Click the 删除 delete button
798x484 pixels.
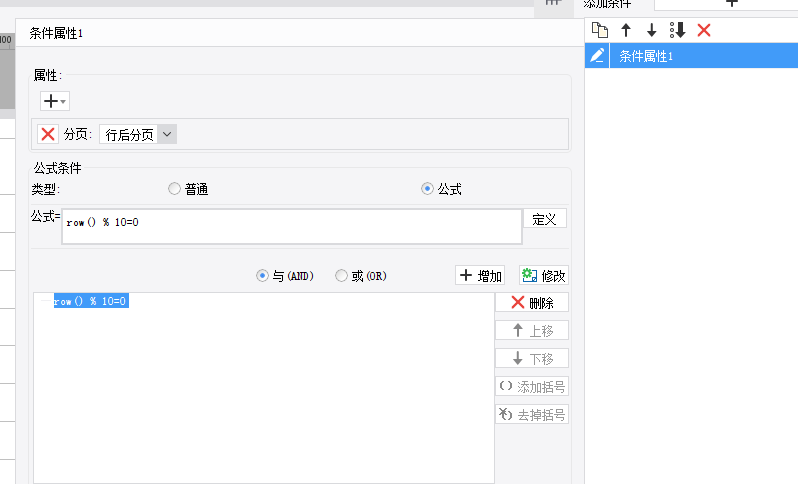531,302
